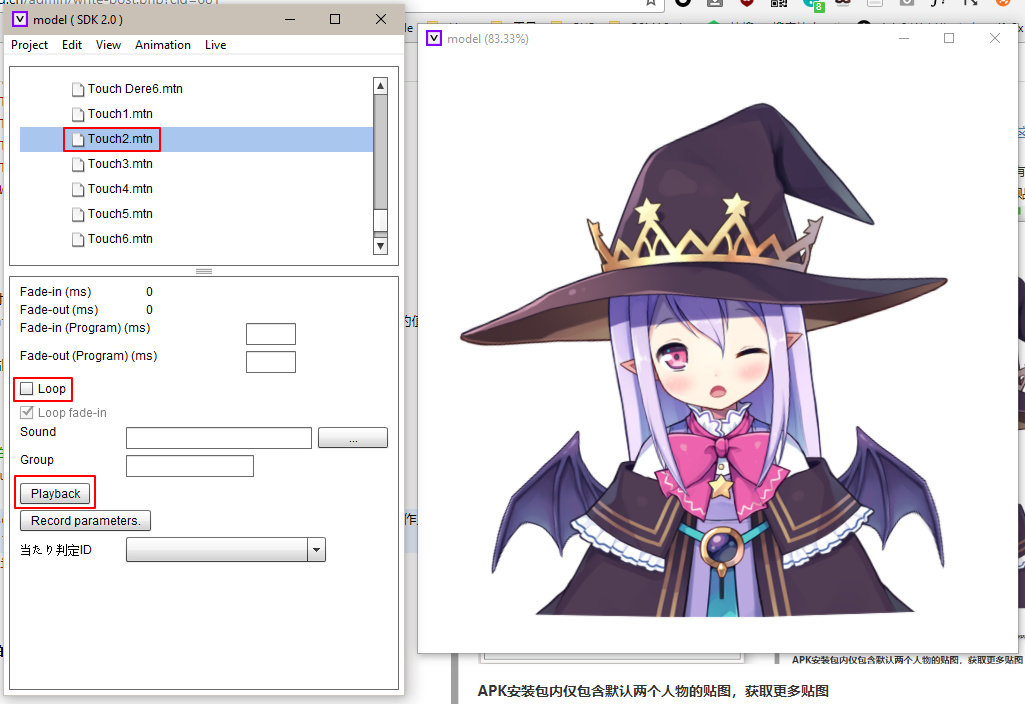The height and width of the screenshot is (704, 1025).
Task: Enable the Loop checkbox
Action: pos(27,389)
